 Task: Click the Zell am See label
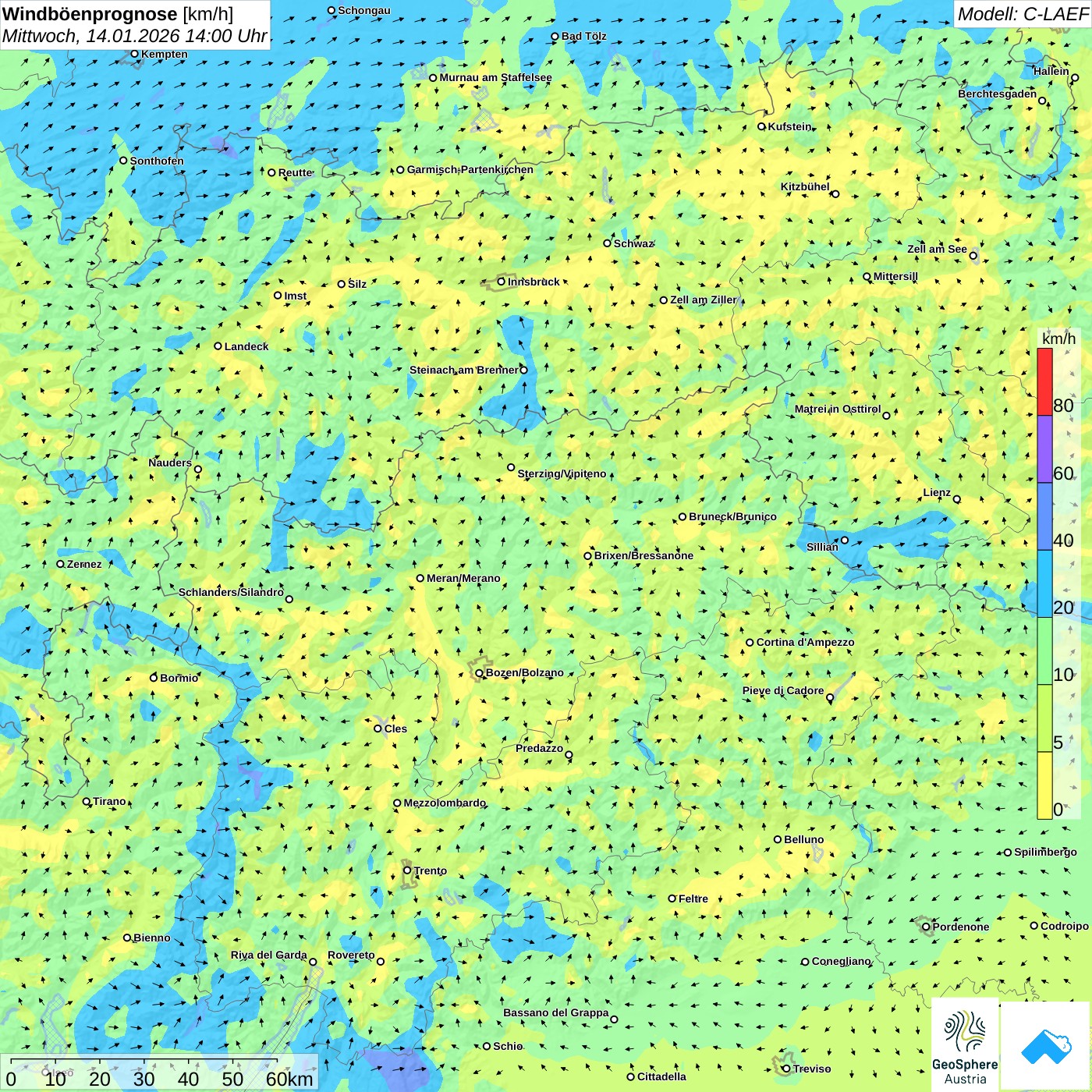937,249
